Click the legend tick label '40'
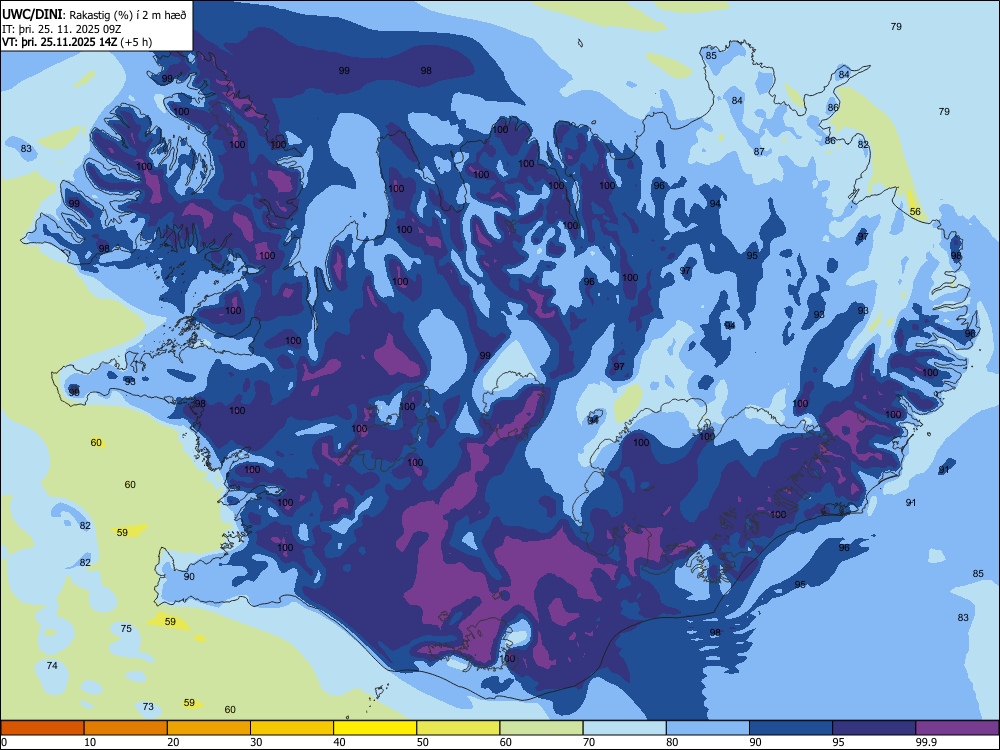The image size is (1000, 750). (340, 742)
